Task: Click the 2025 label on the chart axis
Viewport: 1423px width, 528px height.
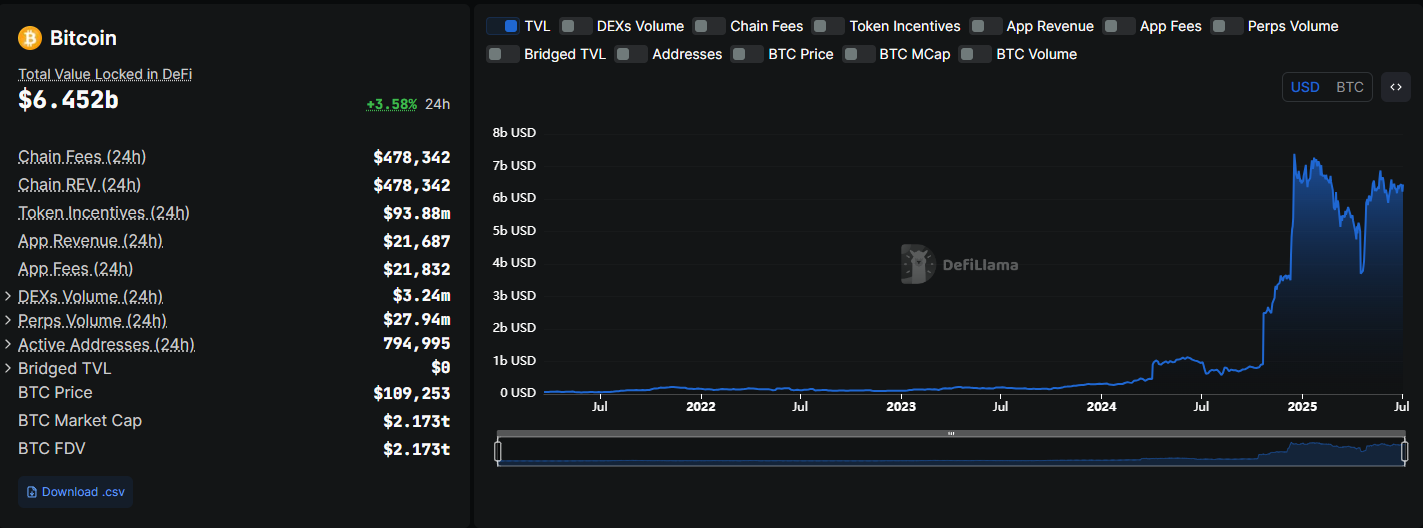Action: click(1301, 407)
